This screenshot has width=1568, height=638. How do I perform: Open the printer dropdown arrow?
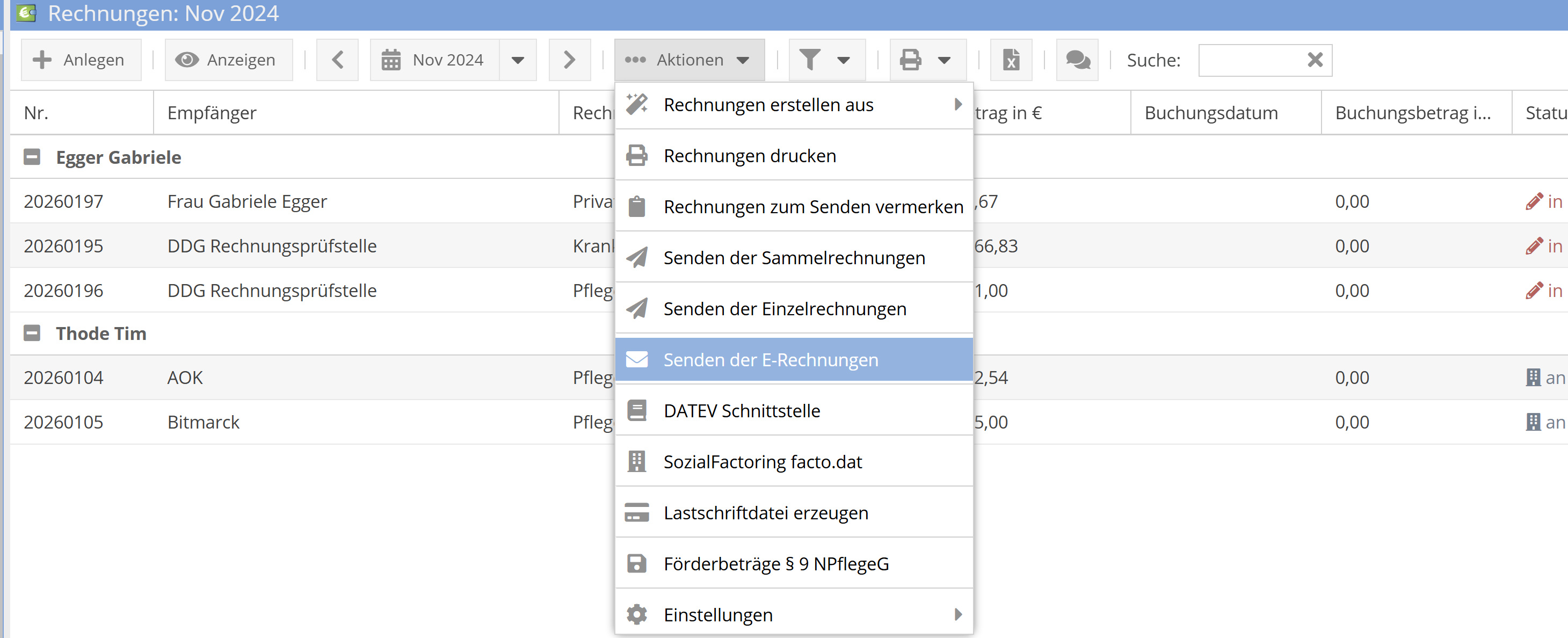[x=945, y=60]
